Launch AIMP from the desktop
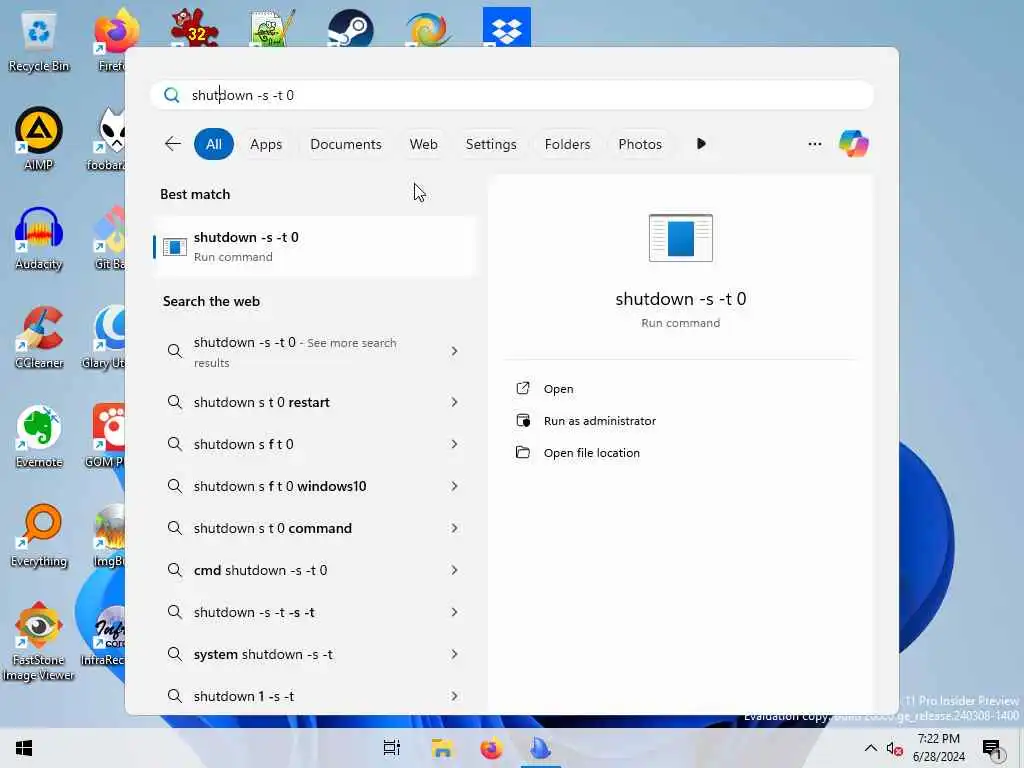The height and width of the screenshot is (768, 1024). point(39,138)
